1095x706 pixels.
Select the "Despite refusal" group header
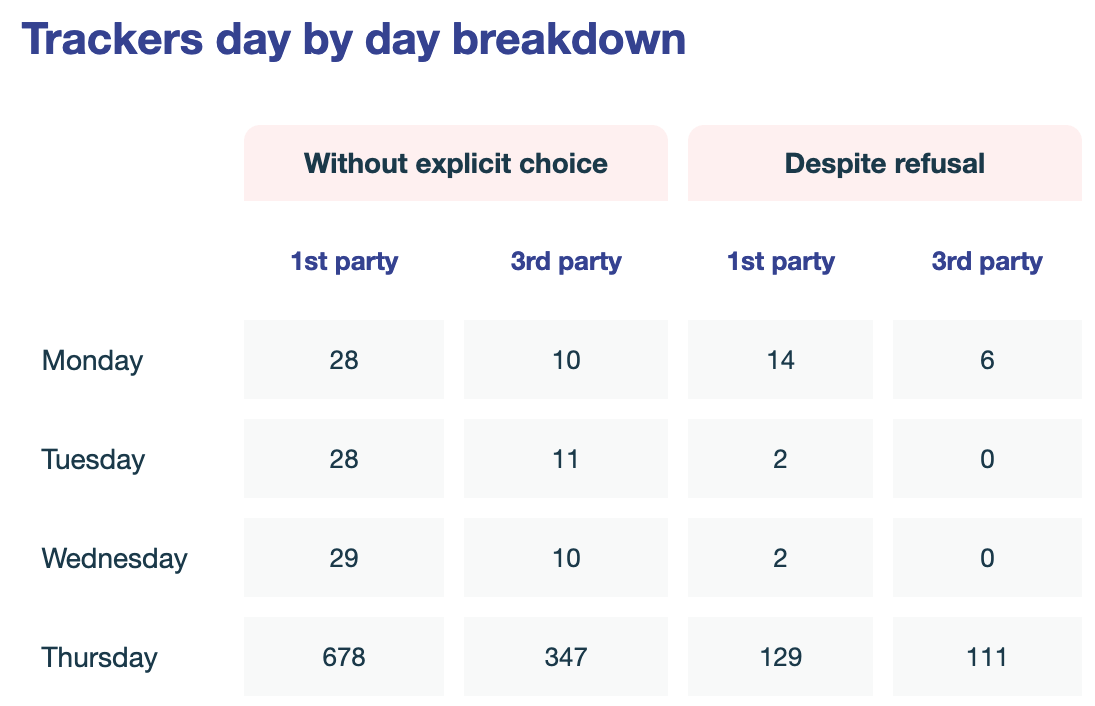tap(885, 163)
